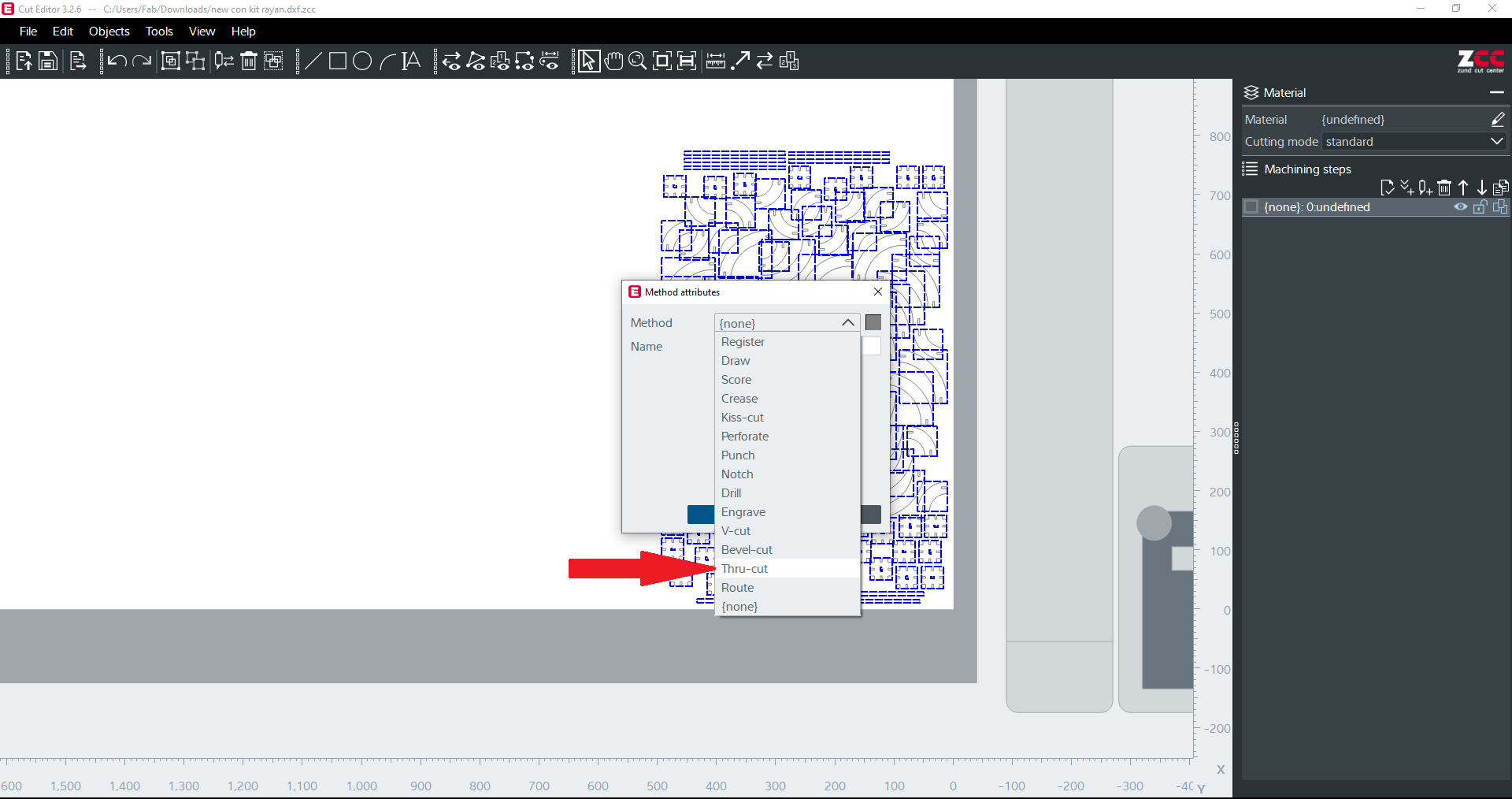Click the Measure ruler tool
The image size is (1512, 799).
click(716, 61)
